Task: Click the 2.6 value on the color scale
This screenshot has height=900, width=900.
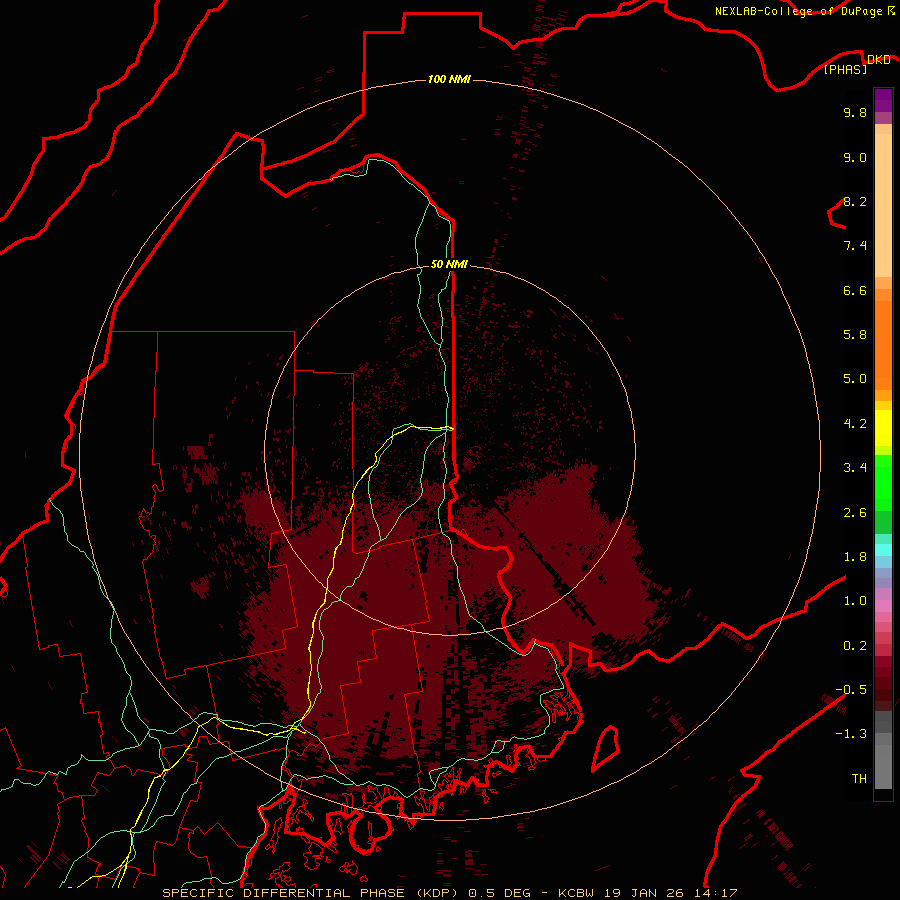Action: (x=855, y=513)
